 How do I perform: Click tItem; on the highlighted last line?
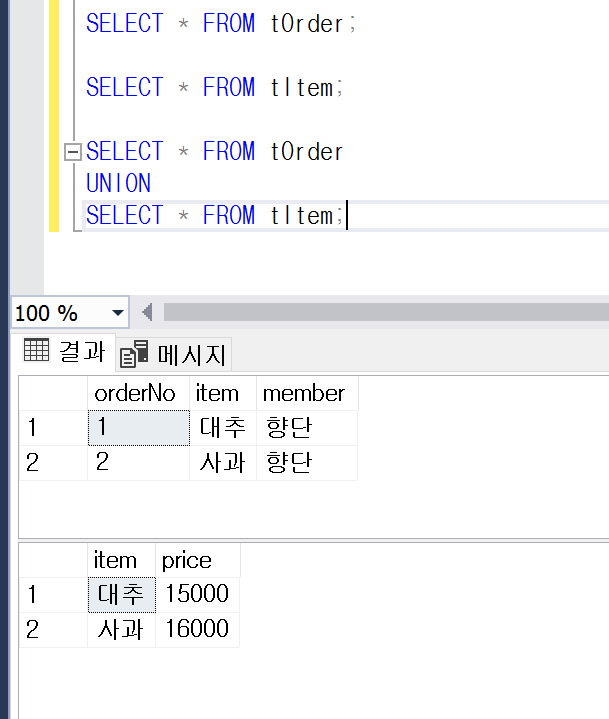click(x=306, y=216)
